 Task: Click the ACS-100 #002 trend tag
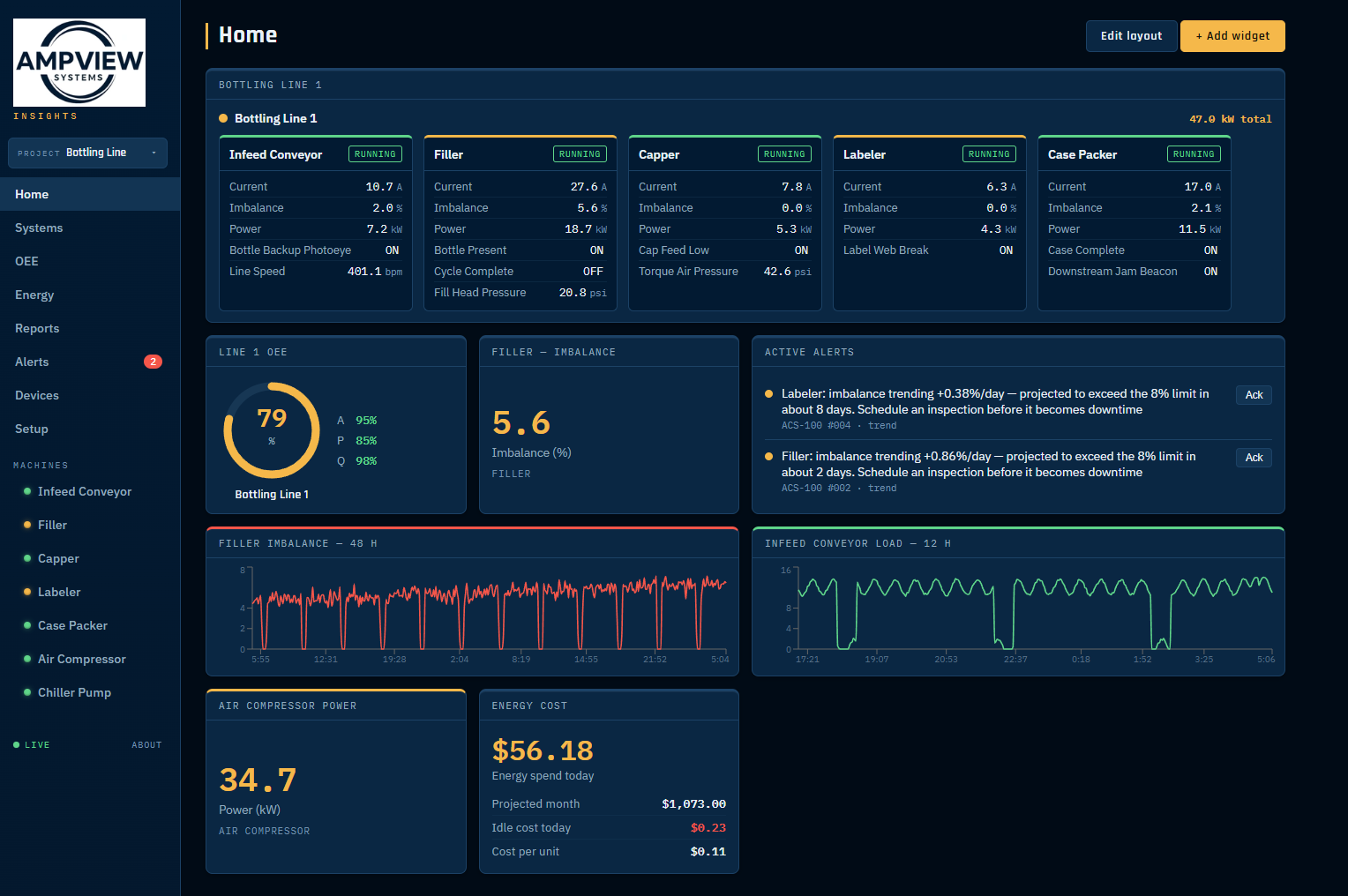click(x=839, y=489)
